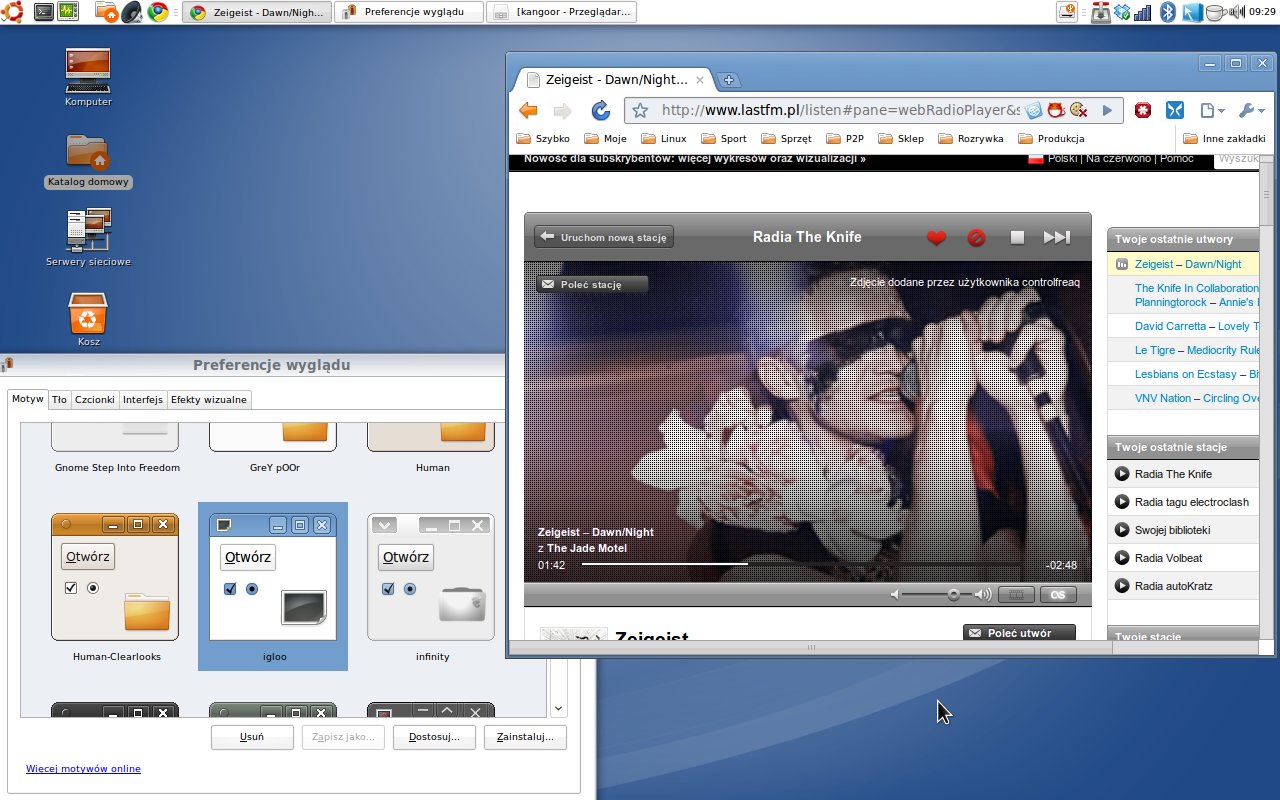Click the cookie blocker icon in address bar
Viewport: 1280px width, 800px height.
pos(1078,110)
